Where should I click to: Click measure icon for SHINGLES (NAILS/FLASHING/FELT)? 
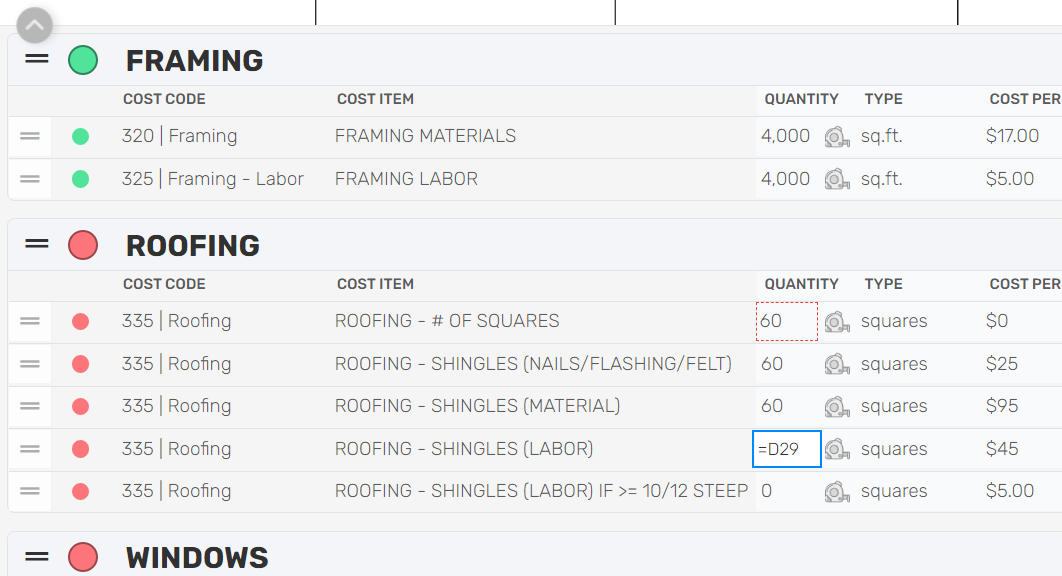tap(837, 365)
